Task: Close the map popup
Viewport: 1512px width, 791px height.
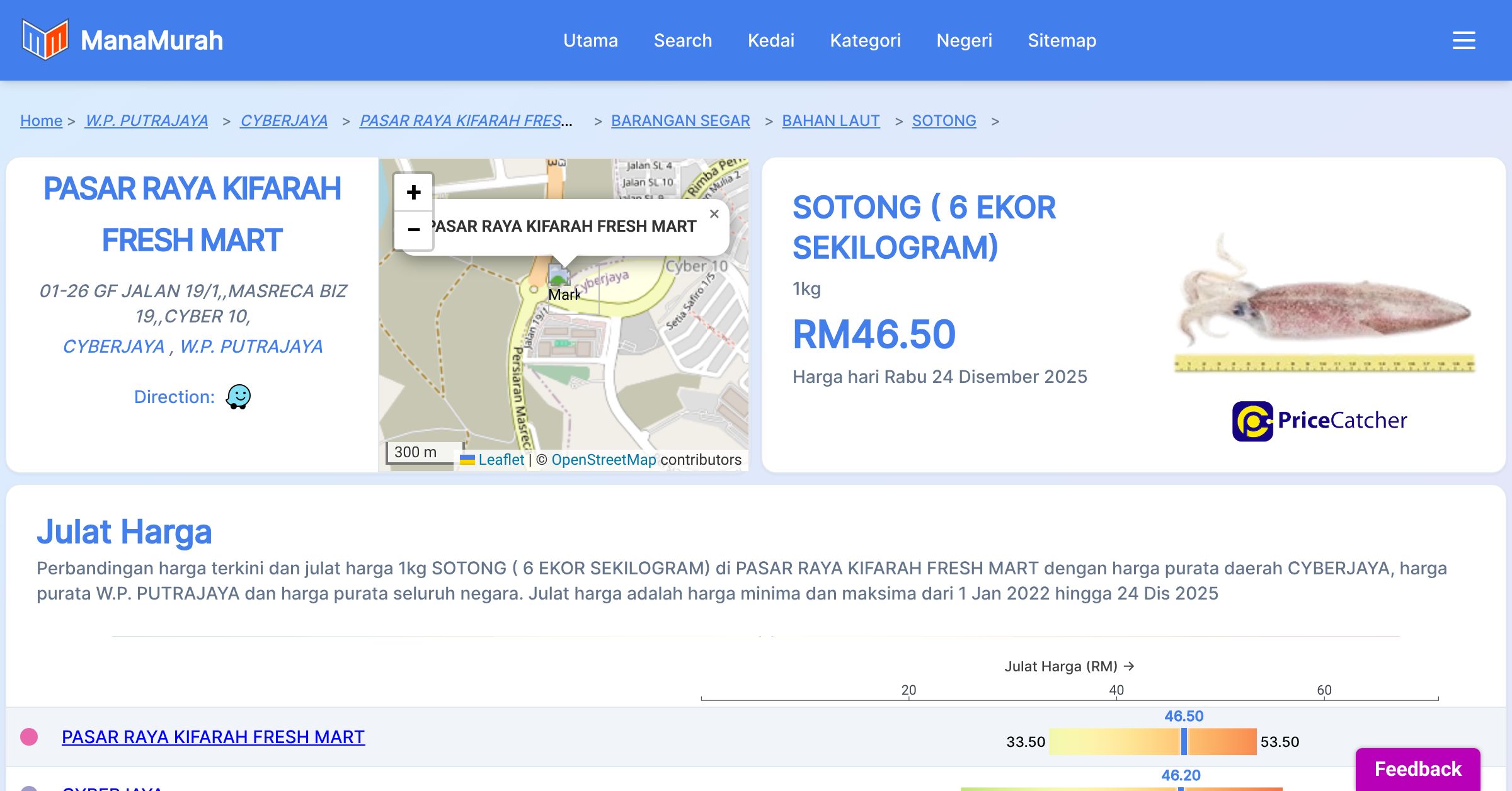Action: [714, 214]
